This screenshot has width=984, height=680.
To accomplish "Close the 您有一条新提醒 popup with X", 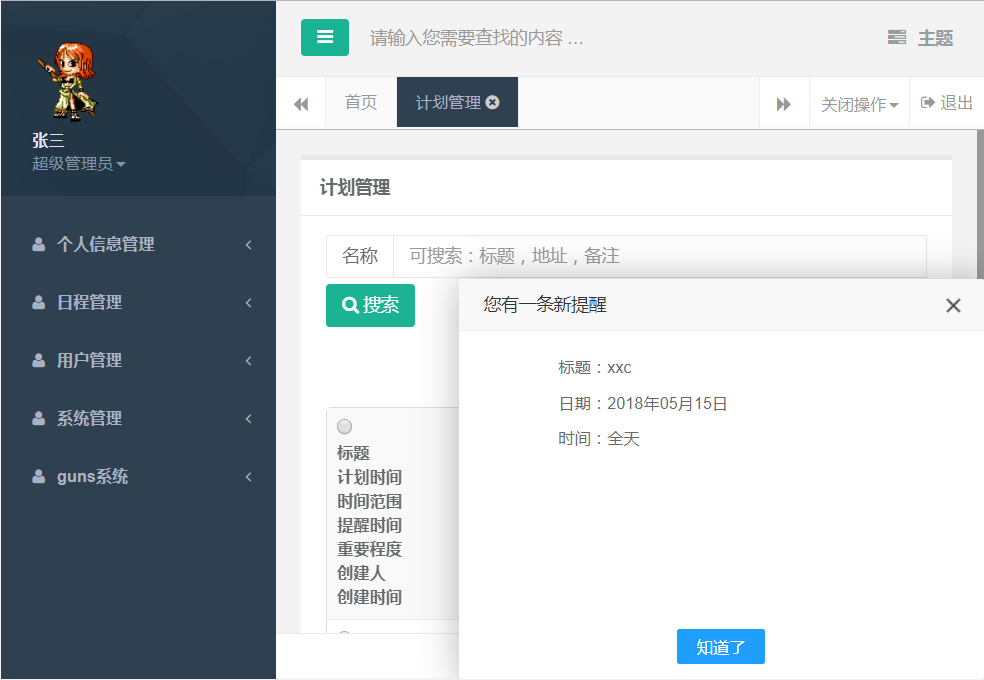I will tap(953, 305).
